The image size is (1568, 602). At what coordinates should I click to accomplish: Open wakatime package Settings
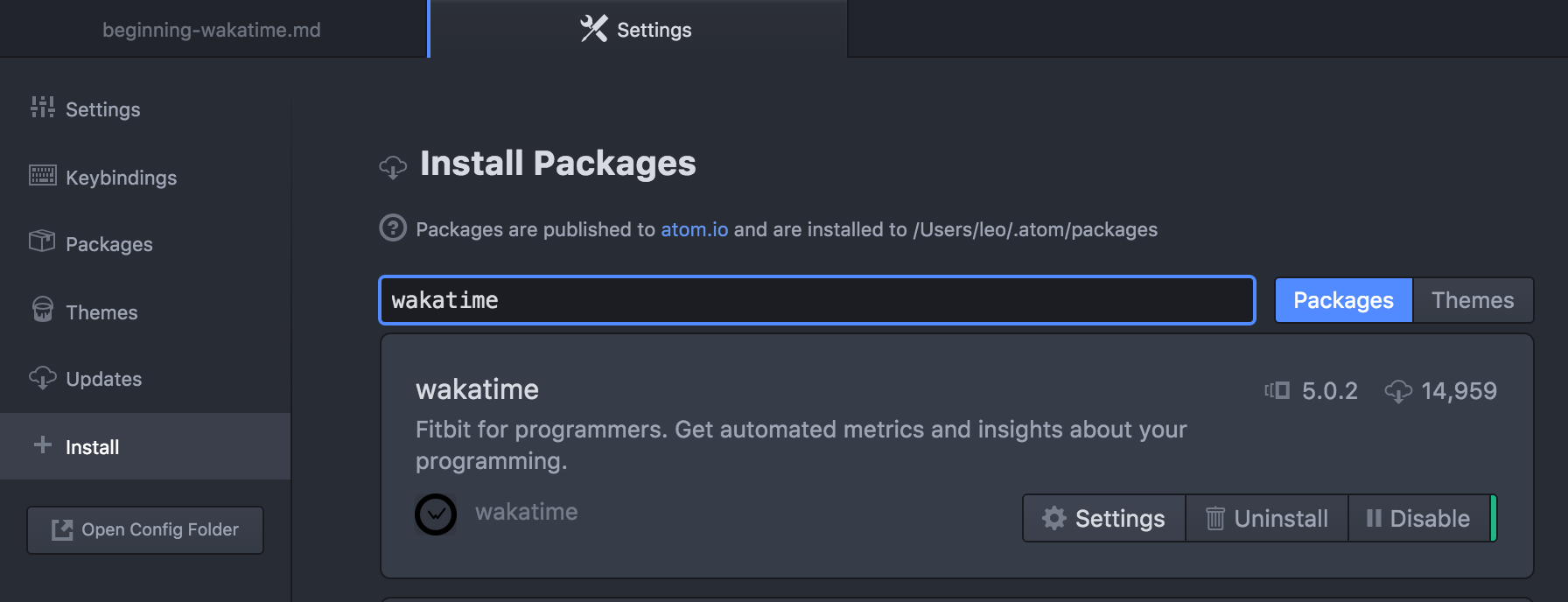point(1104,519)
